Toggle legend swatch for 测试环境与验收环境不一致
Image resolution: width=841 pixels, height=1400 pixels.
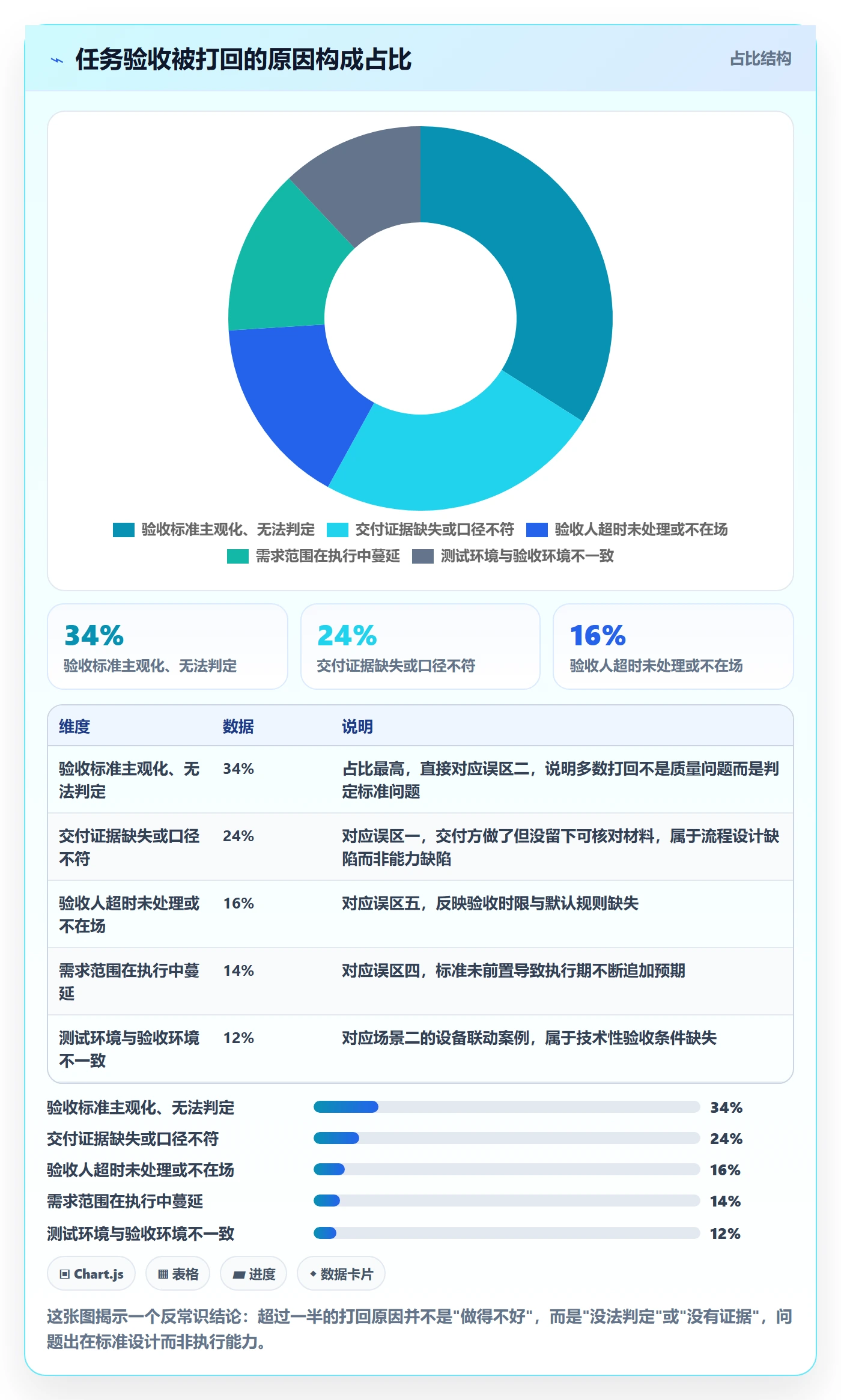click(423, 556)
